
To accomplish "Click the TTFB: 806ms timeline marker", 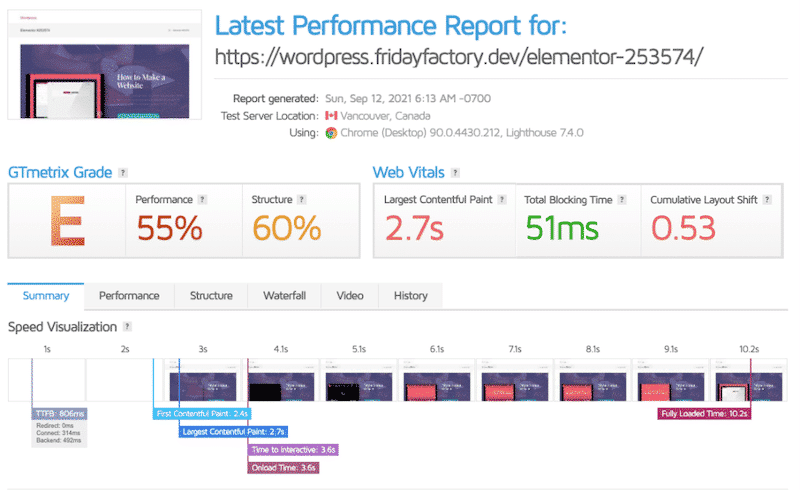I will pos(59,413).
